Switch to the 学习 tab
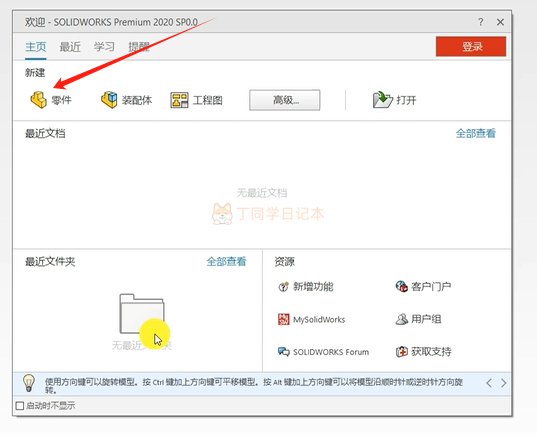This screenshot has height=435, width=537. (104, 47)
